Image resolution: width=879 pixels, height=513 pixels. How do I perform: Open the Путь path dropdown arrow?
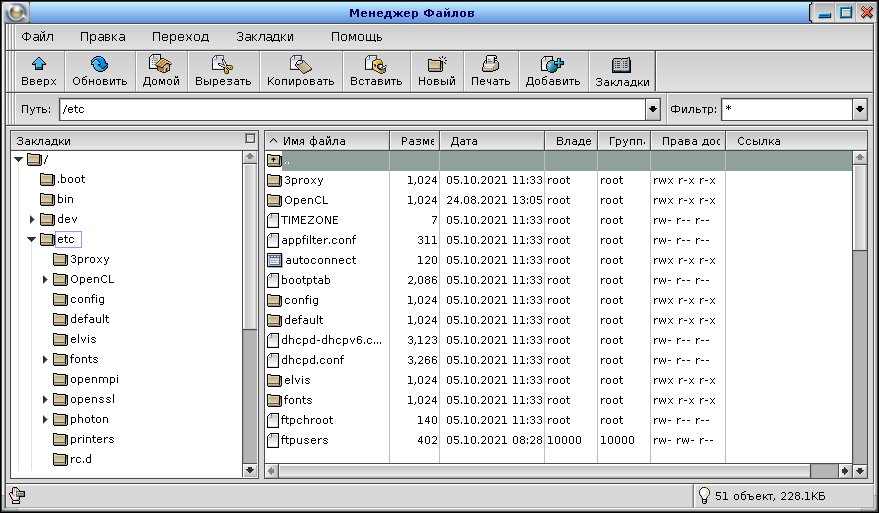(x=654, y=109)
